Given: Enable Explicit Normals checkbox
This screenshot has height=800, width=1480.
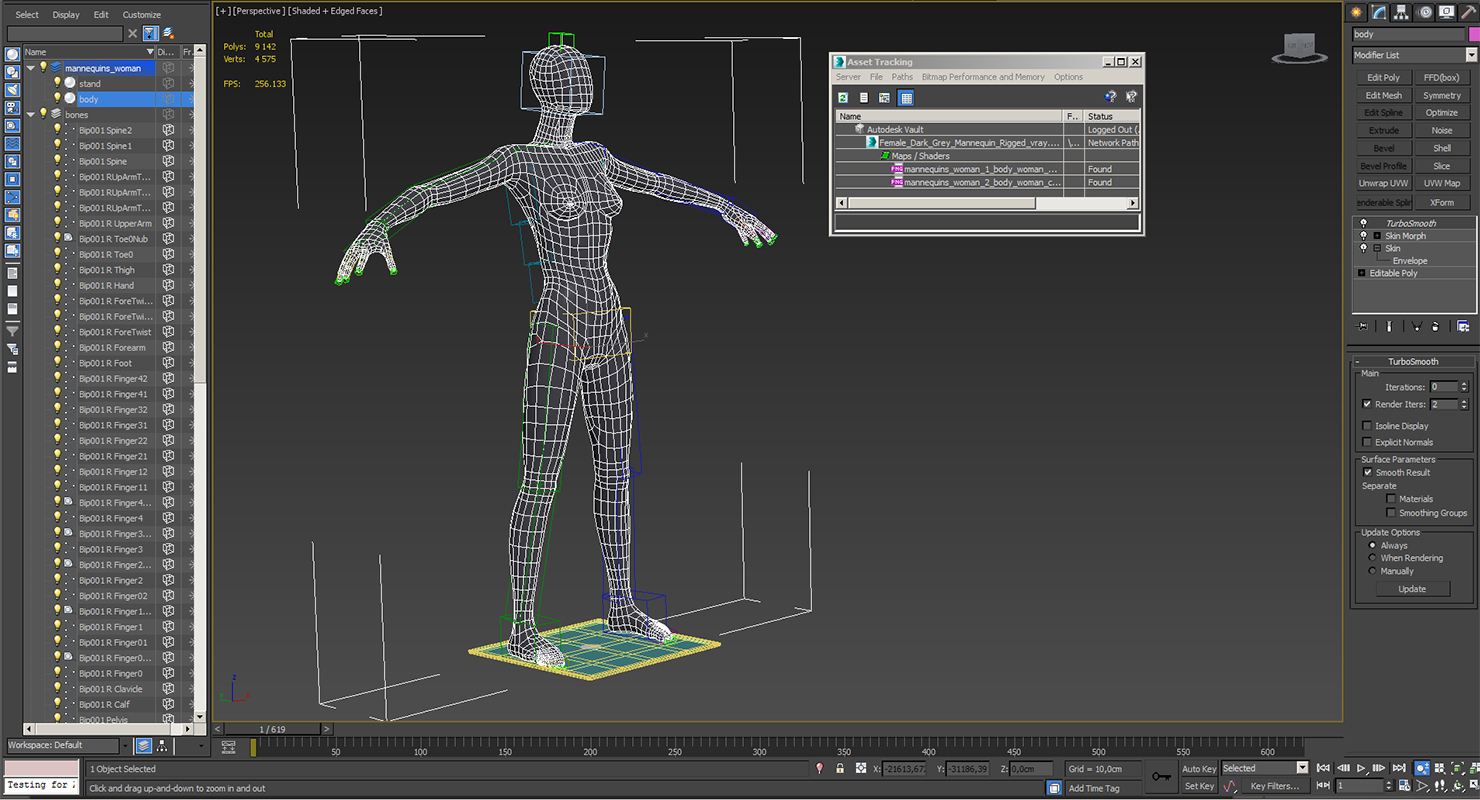Looking at the screenshot, I should [1367, 442].
